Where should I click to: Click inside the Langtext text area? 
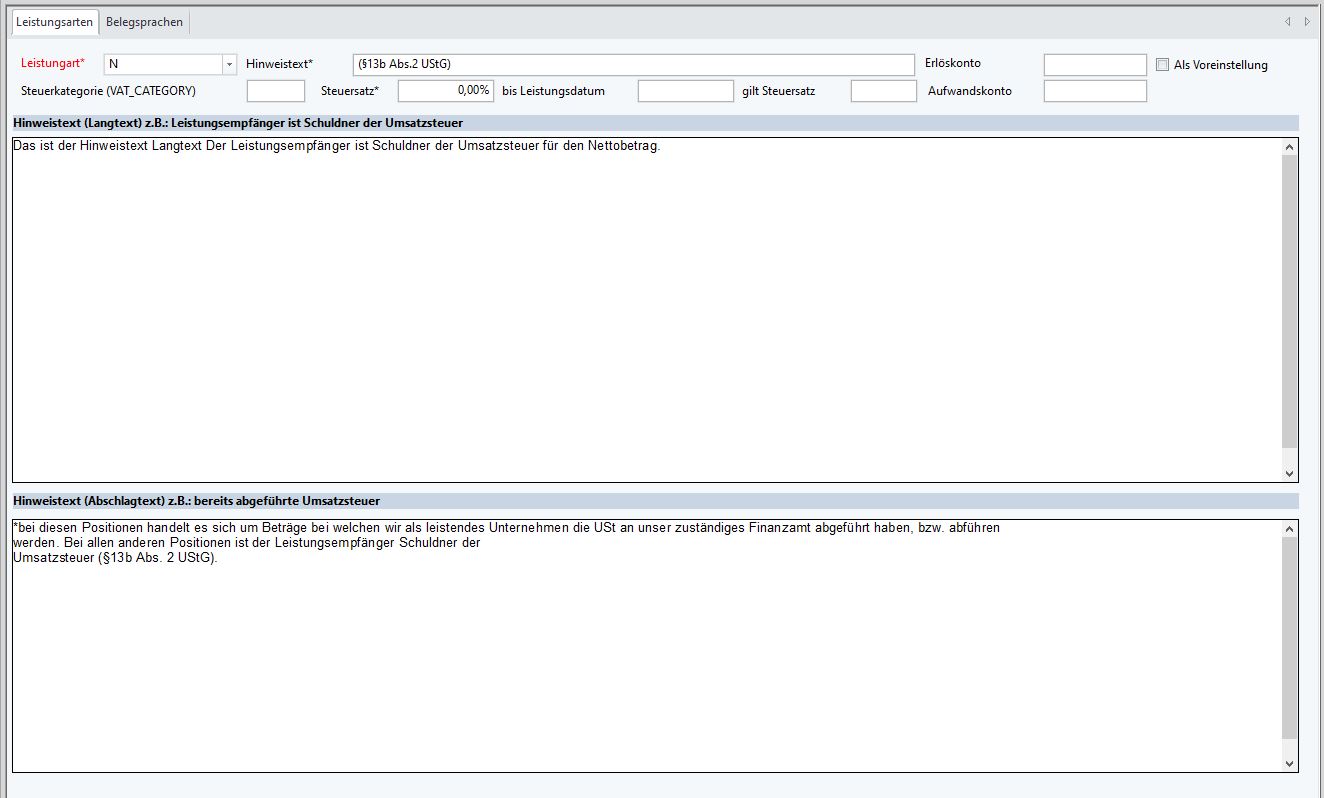[x=640, y=310]
